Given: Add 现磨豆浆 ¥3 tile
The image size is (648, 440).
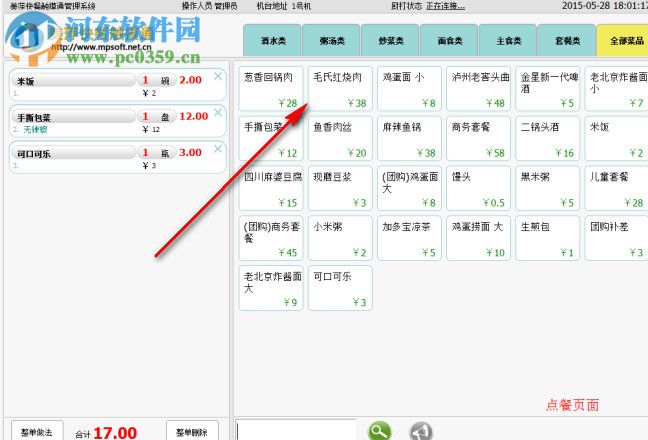Looking at the screenshot, I should point(340,189).
